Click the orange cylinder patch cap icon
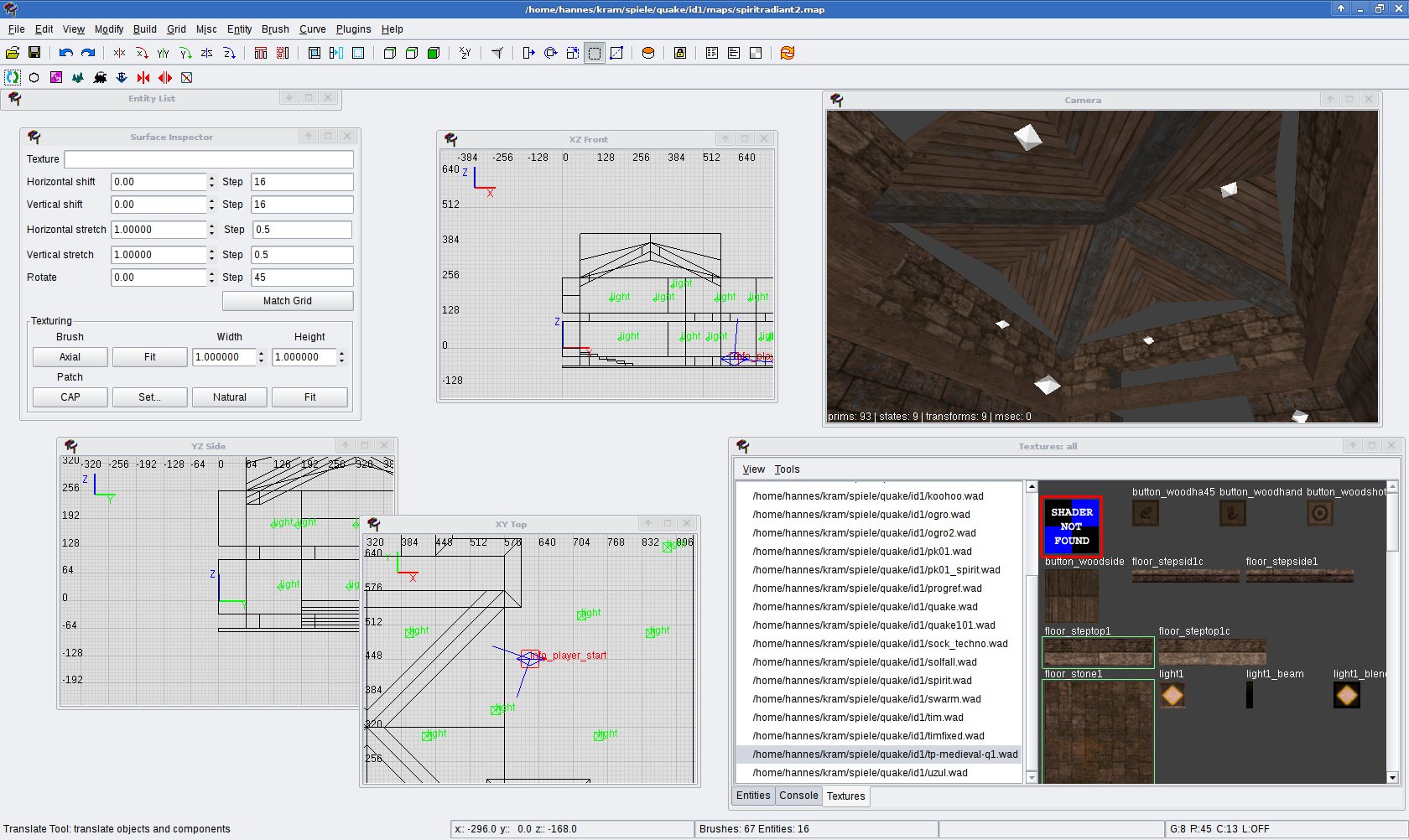 click(648, 53)
